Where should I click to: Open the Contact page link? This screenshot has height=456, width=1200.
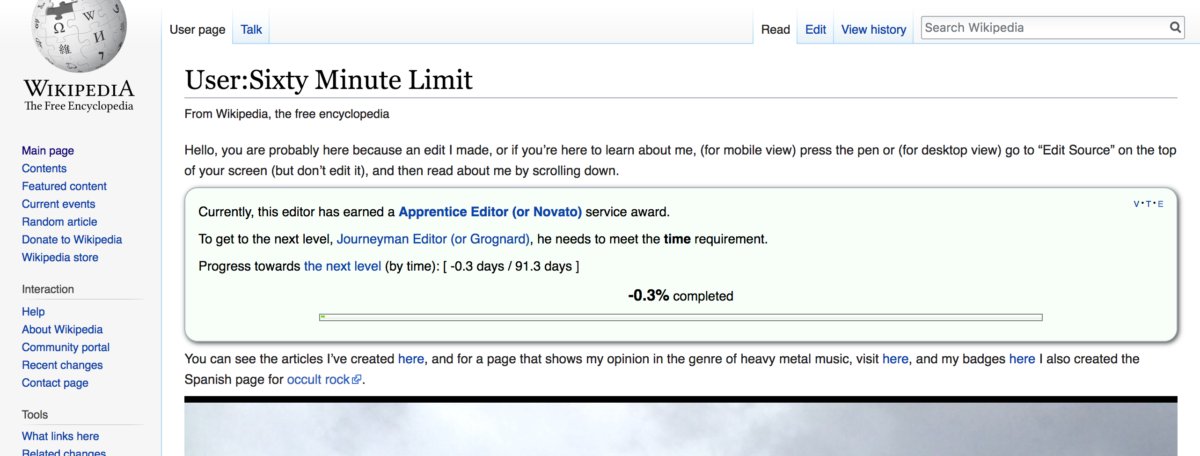(x=55, y=383)
